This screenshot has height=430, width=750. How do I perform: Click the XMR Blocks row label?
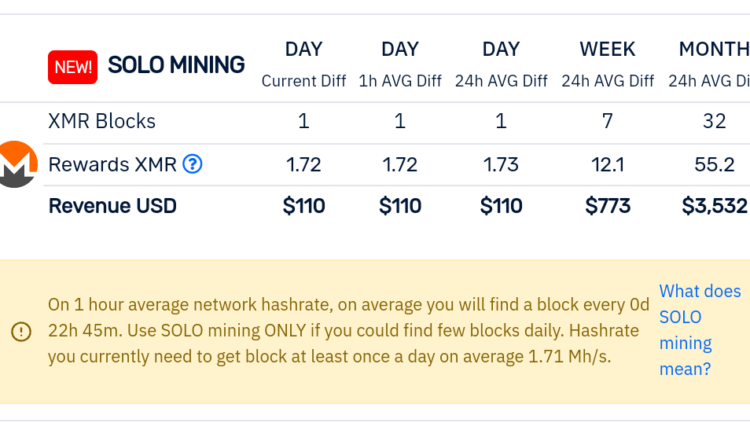tap(102, 122)
